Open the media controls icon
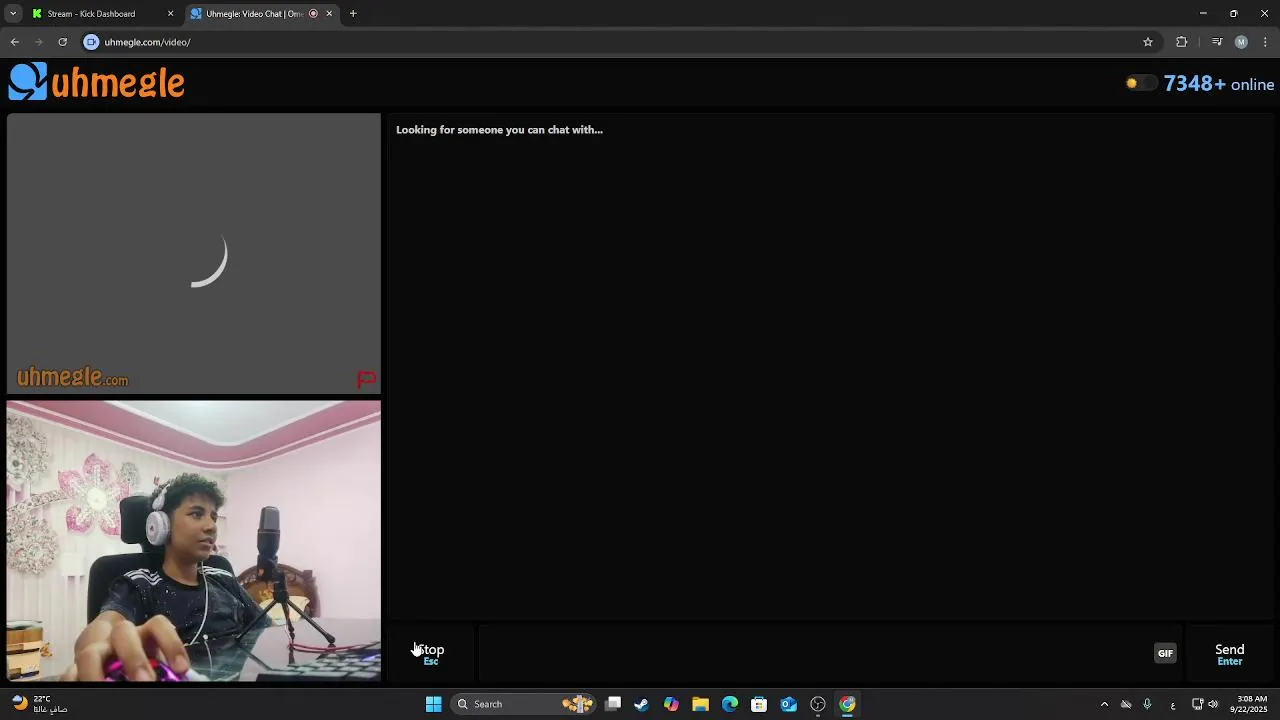1280x720 pixels. (1217, 42)
